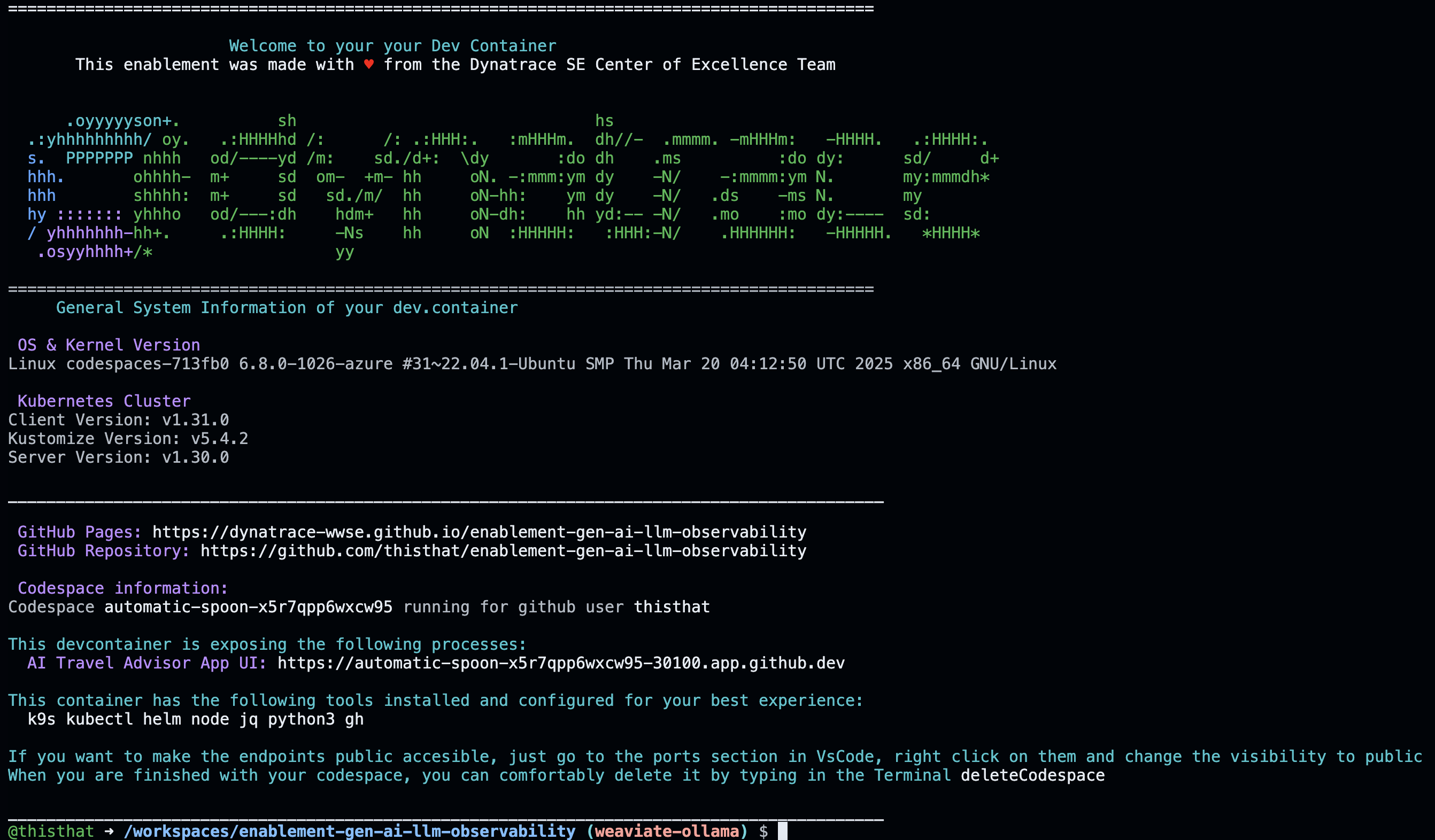Open the AI Travel Advisor App UI link
Screen dimensions: 1435x840
click(561, 663)
